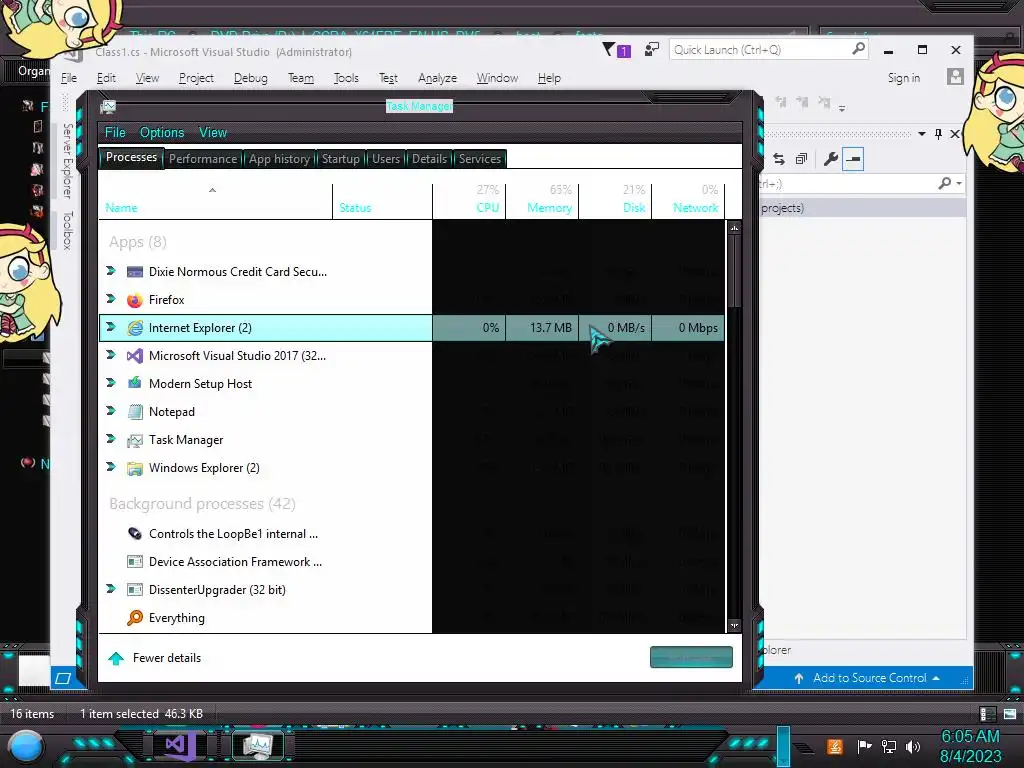
Task: Click the Internet Explorer icon in the process list
Action: pos(135,328)
